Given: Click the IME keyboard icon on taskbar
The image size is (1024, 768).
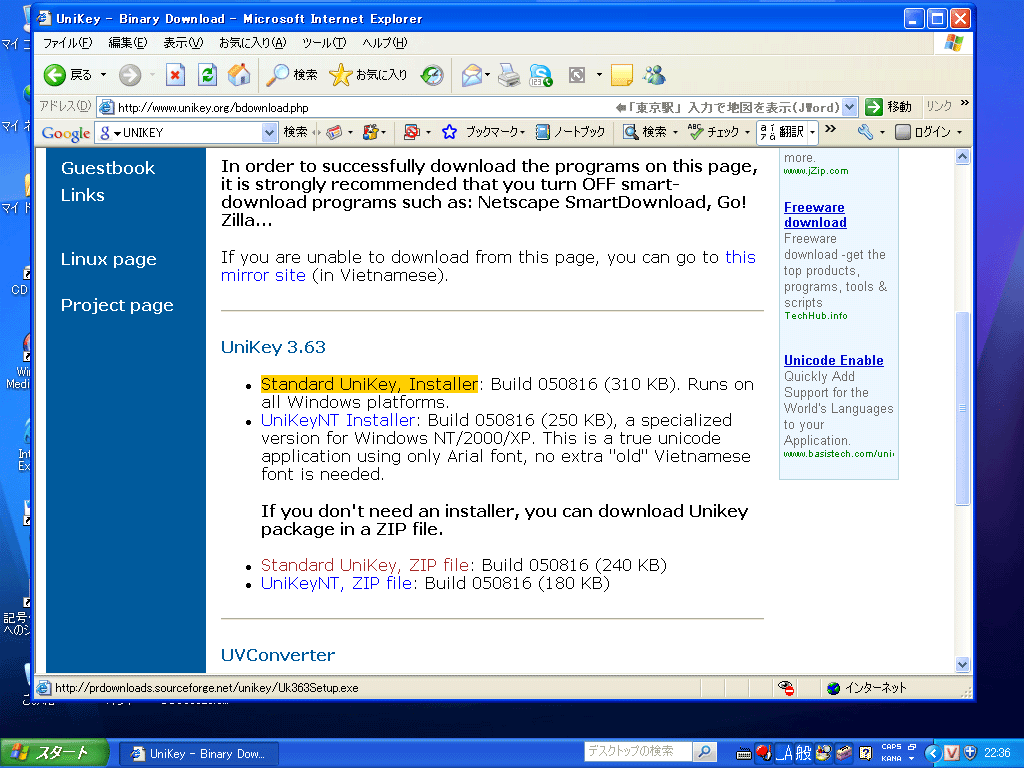Looking at the screenshot, I should tap(743, 754).
